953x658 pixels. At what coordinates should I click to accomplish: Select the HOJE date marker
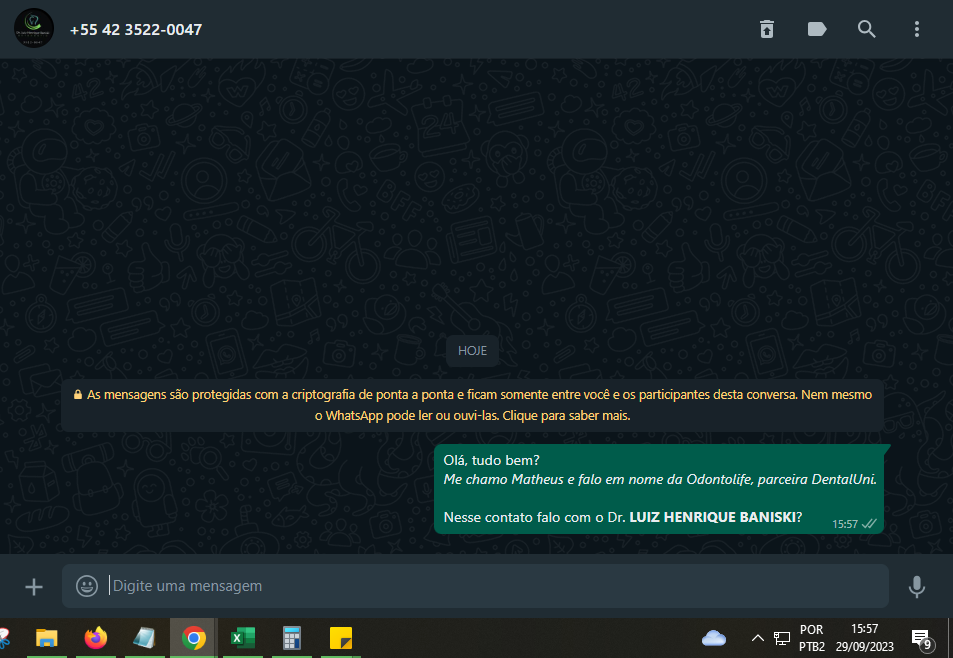click(472, 351)
